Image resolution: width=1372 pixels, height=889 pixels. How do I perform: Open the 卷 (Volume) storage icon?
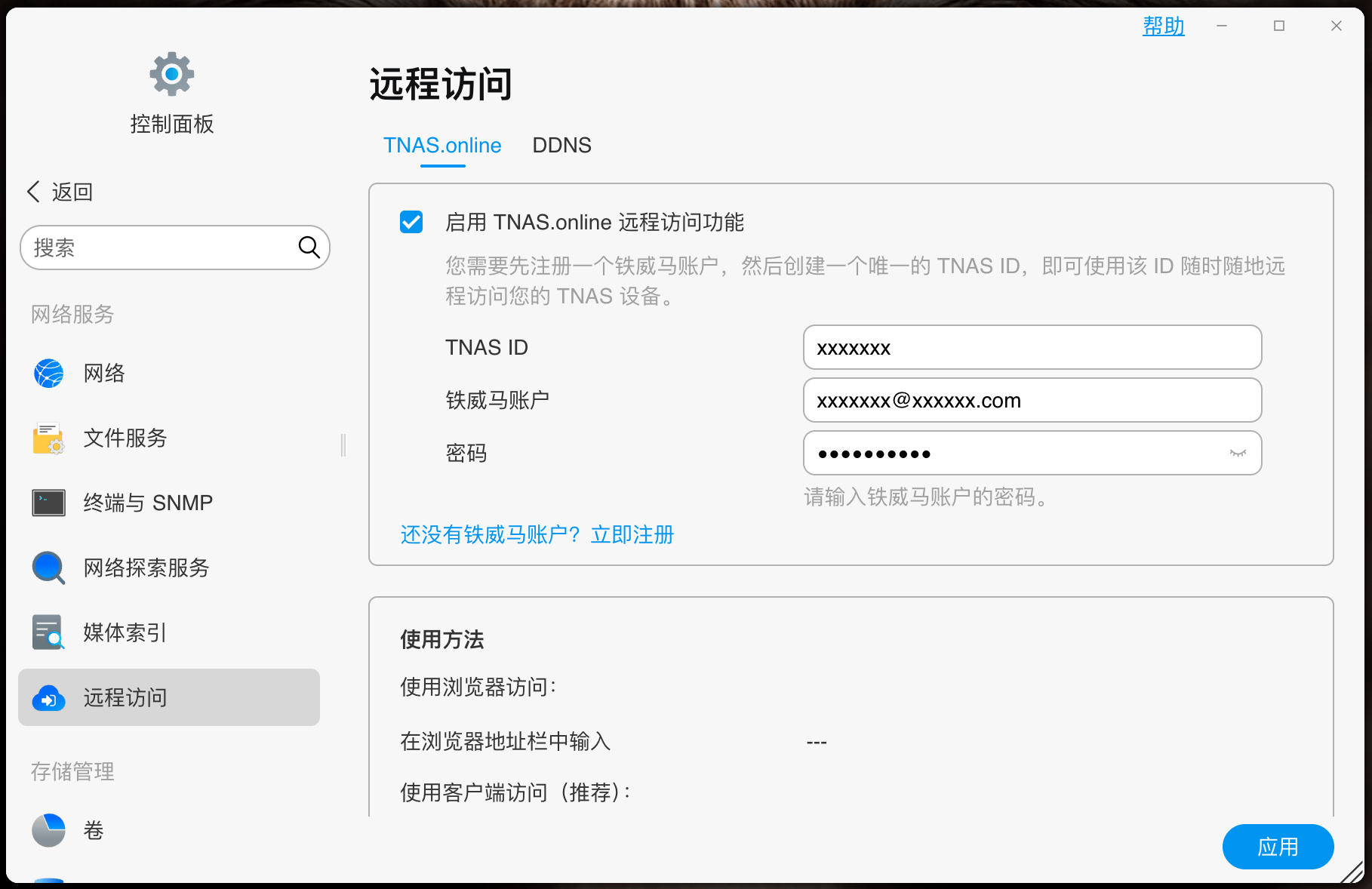[x=48, y=830]
